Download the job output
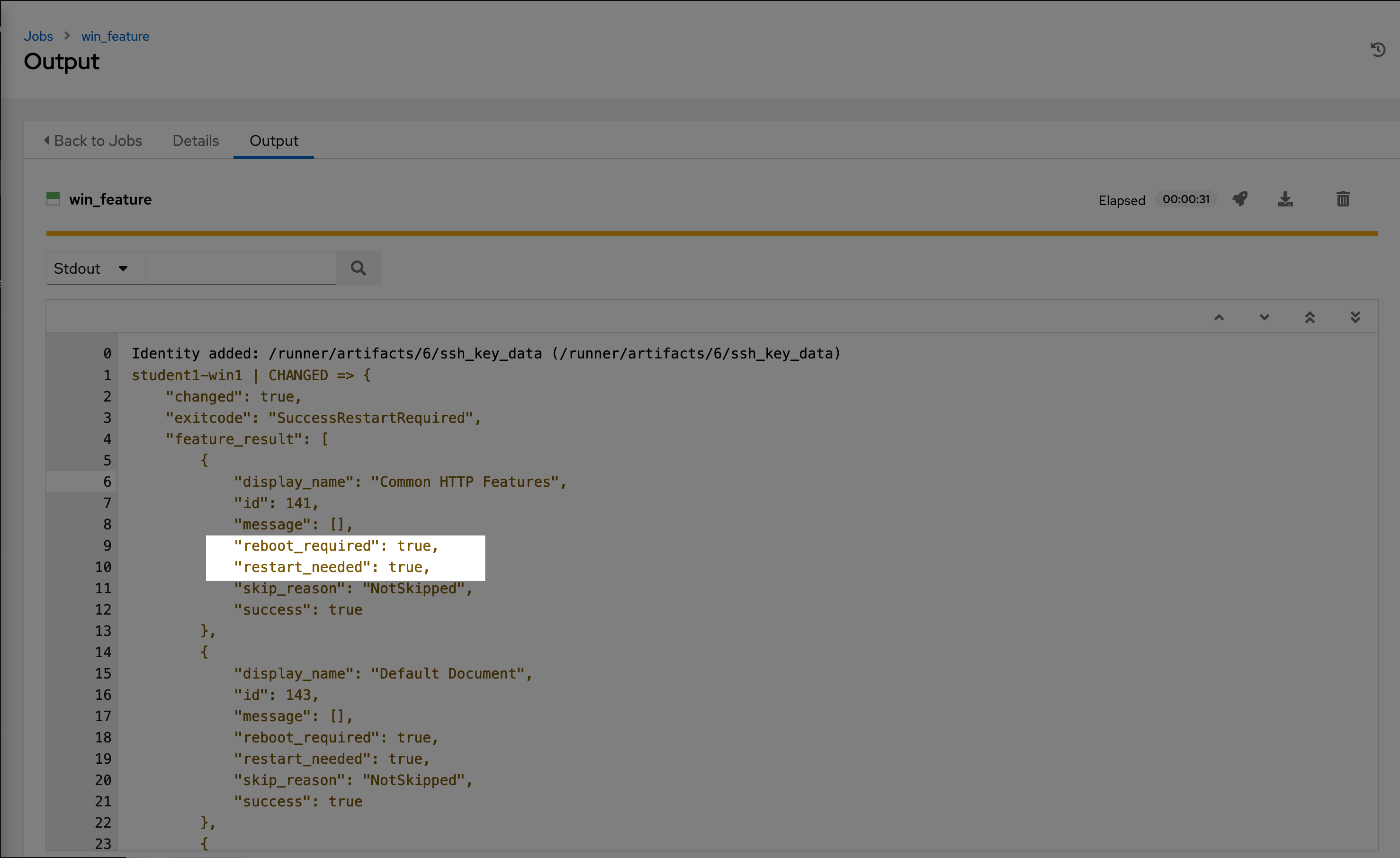This screenshot has width=1400, height=858. click(x=1285, y=199)
